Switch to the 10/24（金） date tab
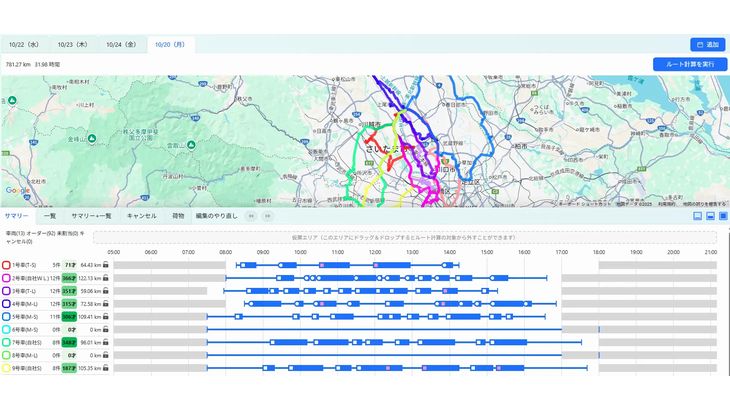Viewport: 730px width, 410px height. coord(121,44)
